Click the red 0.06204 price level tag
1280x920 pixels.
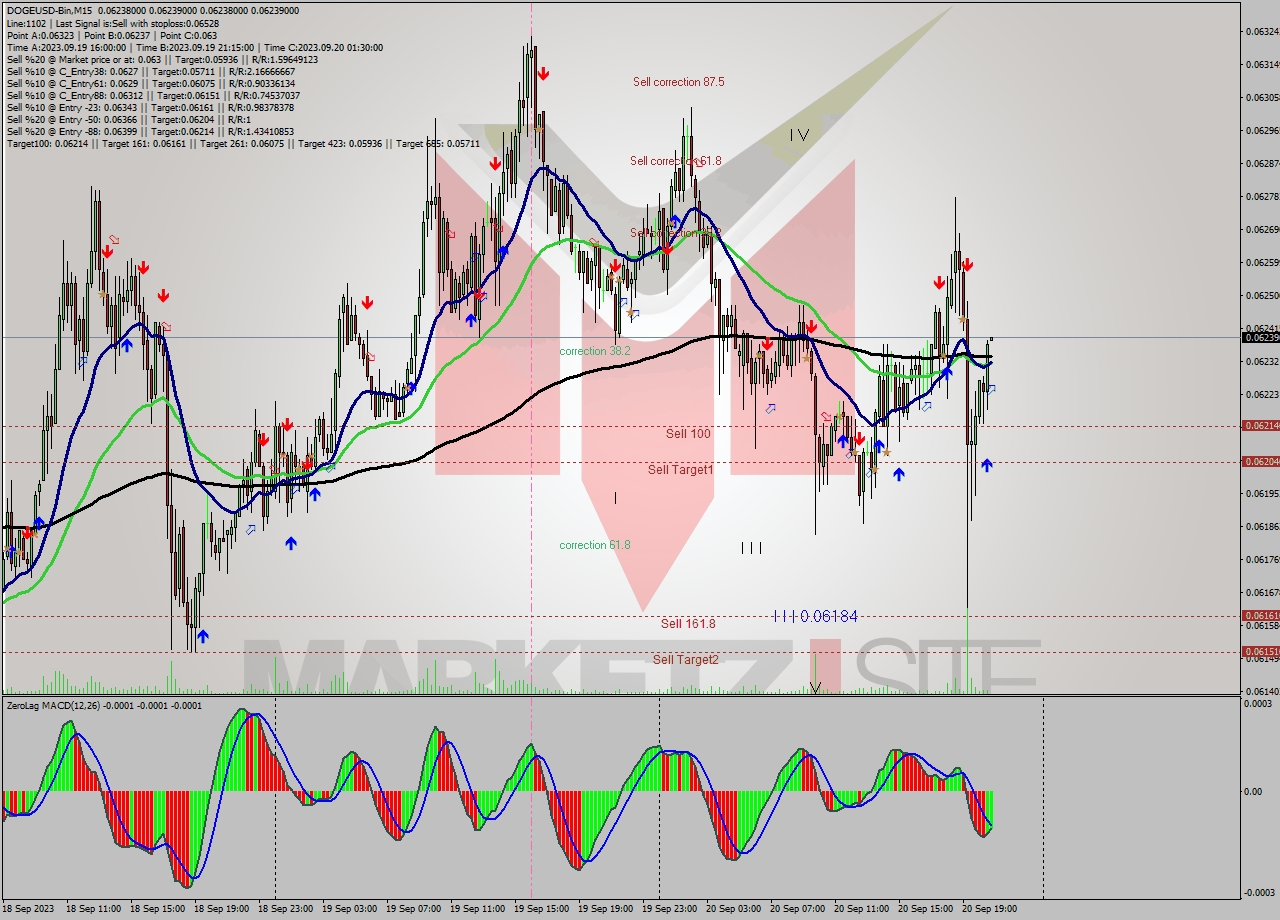1260,461
